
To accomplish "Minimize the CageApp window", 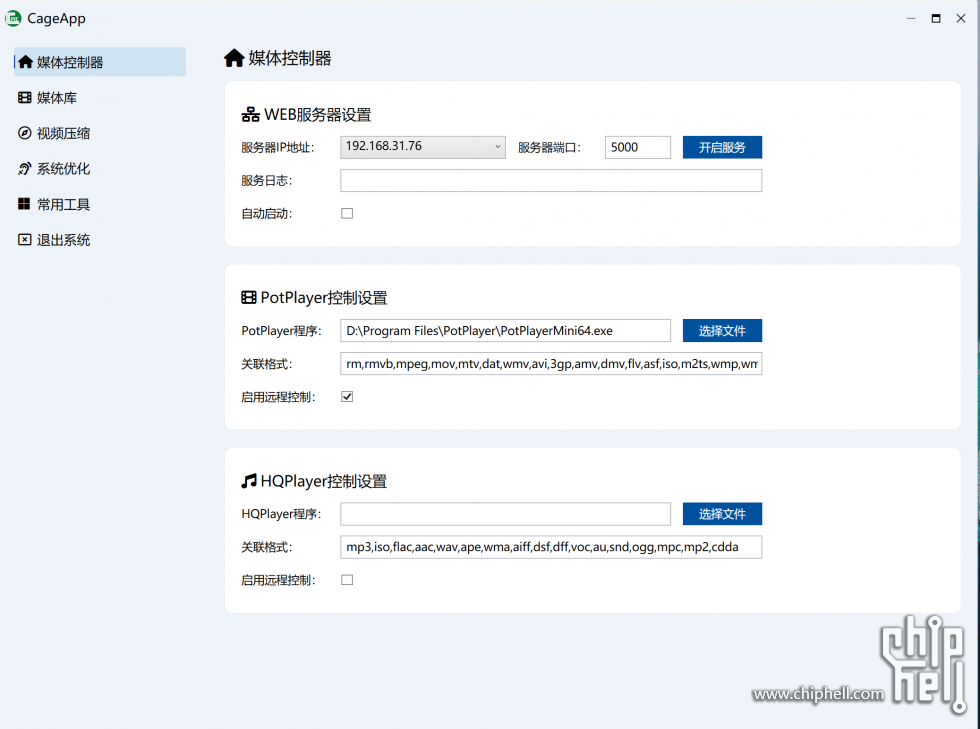I will pyautogui.click(x=911, y=19).
